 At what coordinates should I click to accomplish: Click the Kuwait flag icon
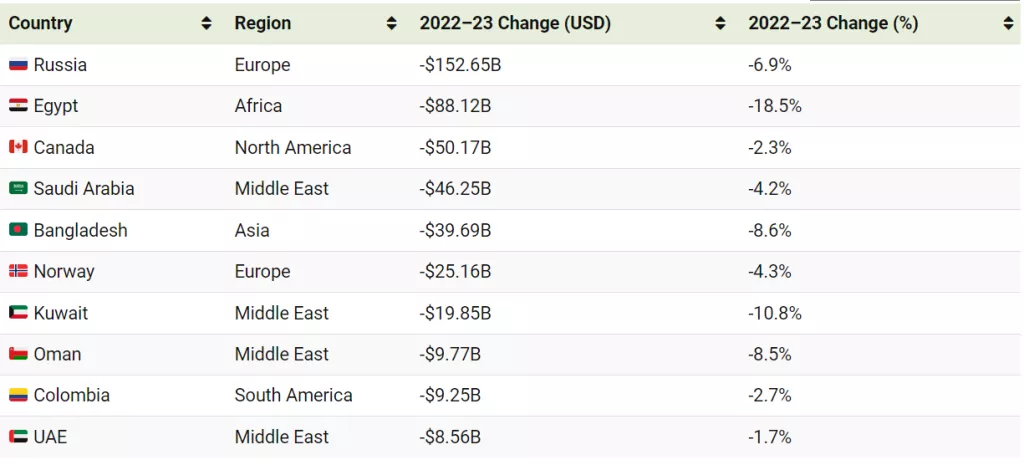click(x=18, y=313)
